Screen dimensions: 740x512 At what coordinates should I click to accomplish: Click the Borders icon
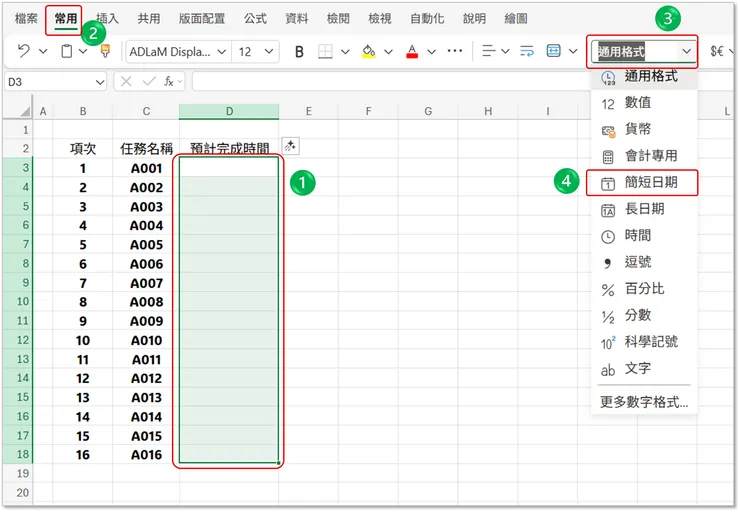[325, 51]
